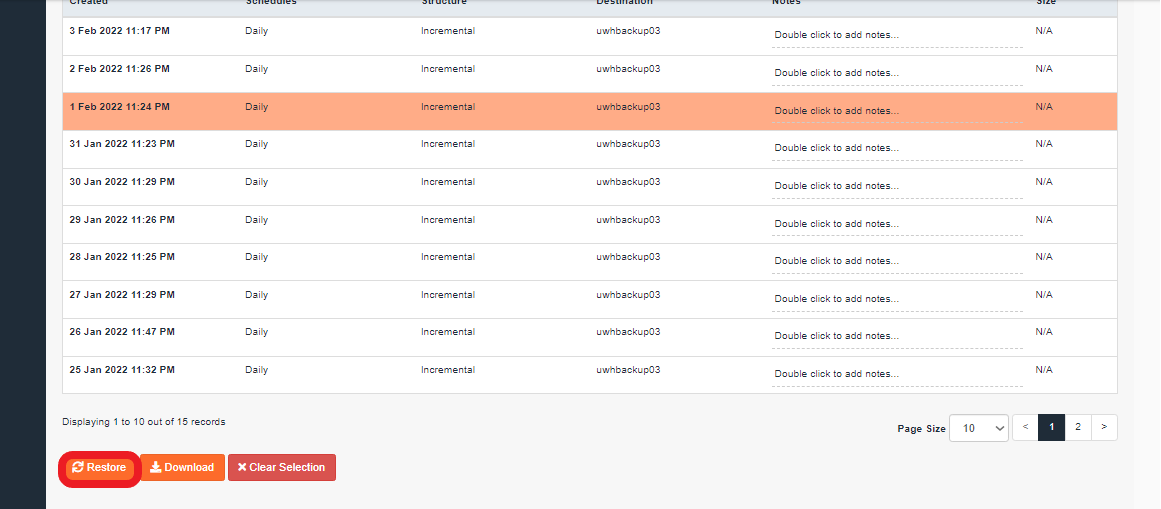Image resolution: width=1161 pixels, height=509 pixels.
Task: Go to page 2 of backups
Action: [1077, 428]
